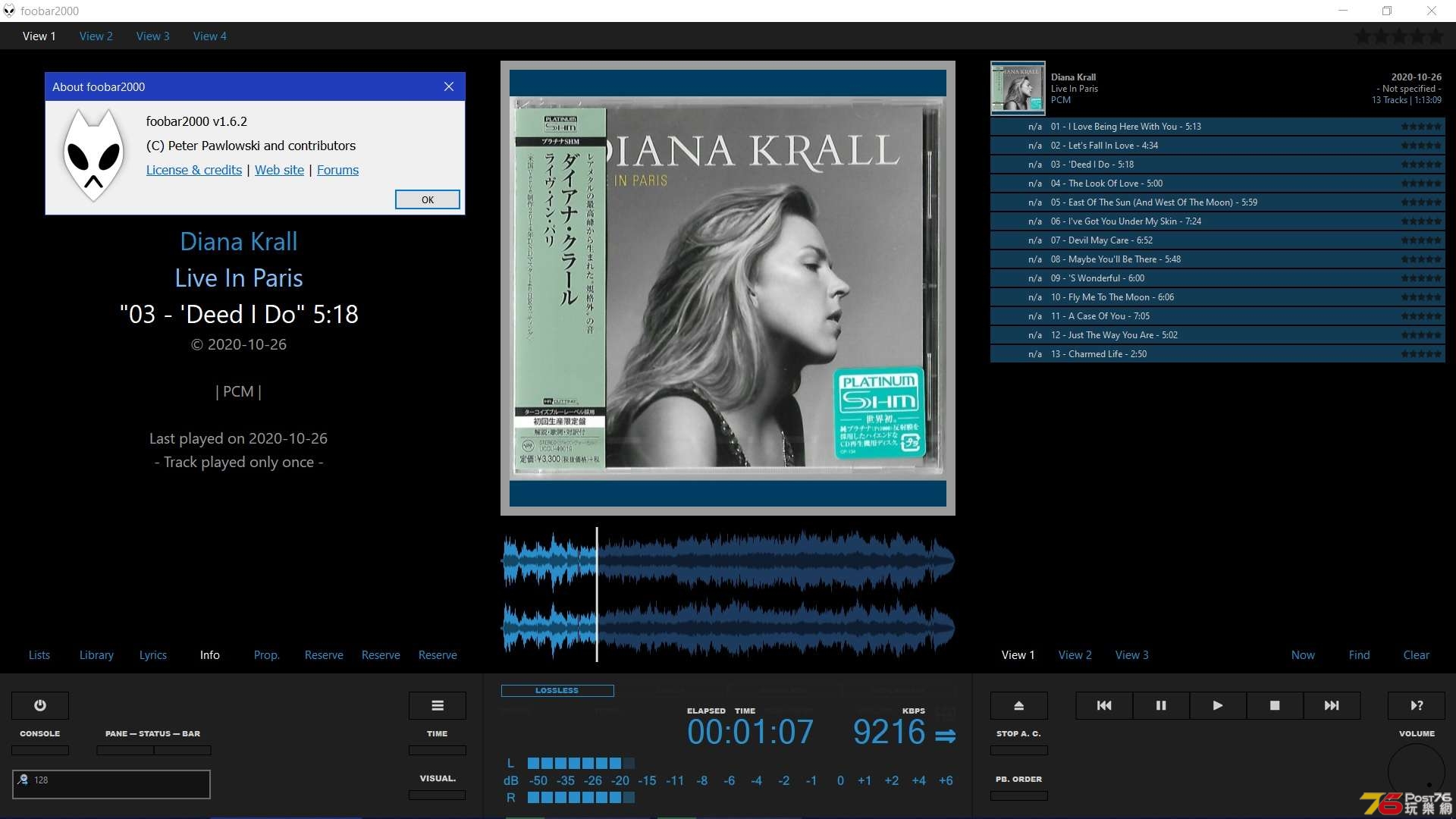Click the LOSSLESS indicator box
Image resolution: width=1456 pixels, height=819 pixels.
557,691
